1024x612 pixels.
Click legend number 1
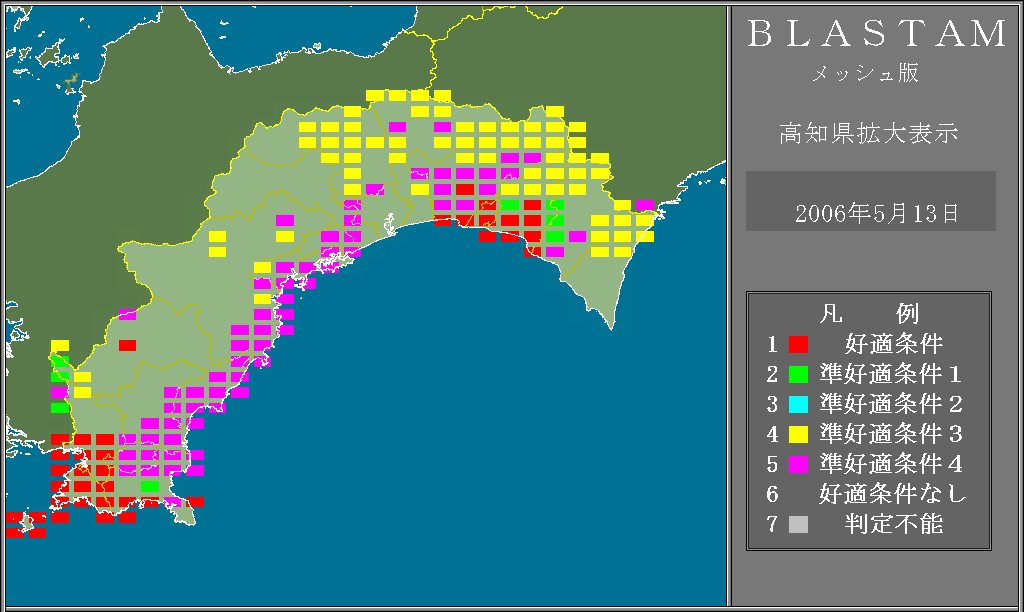pyautogui.click(x=773, y=344)
